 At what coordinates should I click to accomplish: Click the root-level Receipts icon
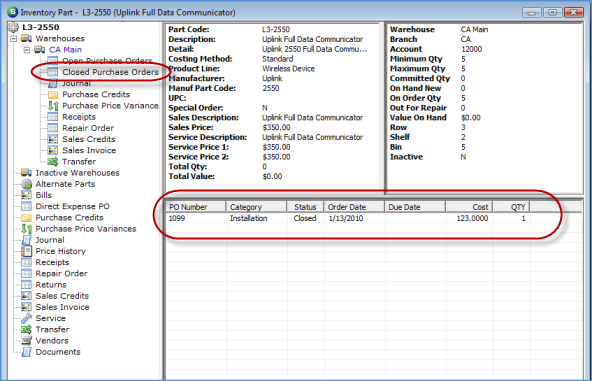point(26,262)
